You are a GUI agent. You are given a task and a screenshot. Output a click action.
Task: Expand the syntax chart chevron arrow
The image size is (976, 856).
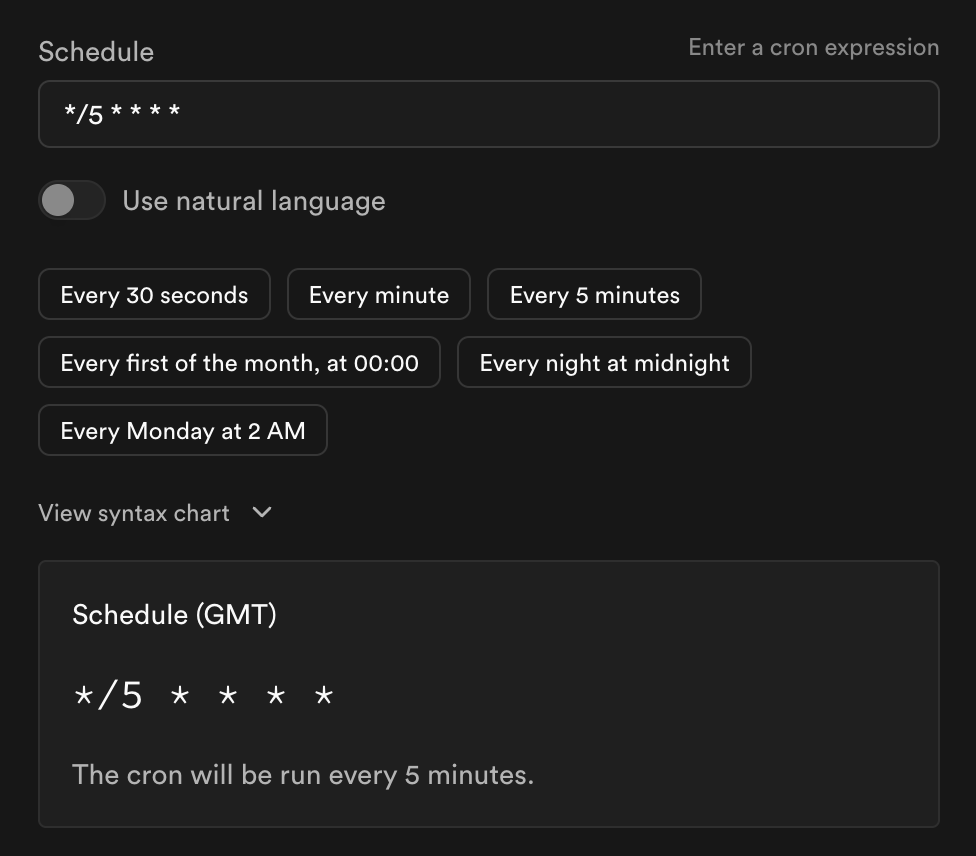(262, 512)
